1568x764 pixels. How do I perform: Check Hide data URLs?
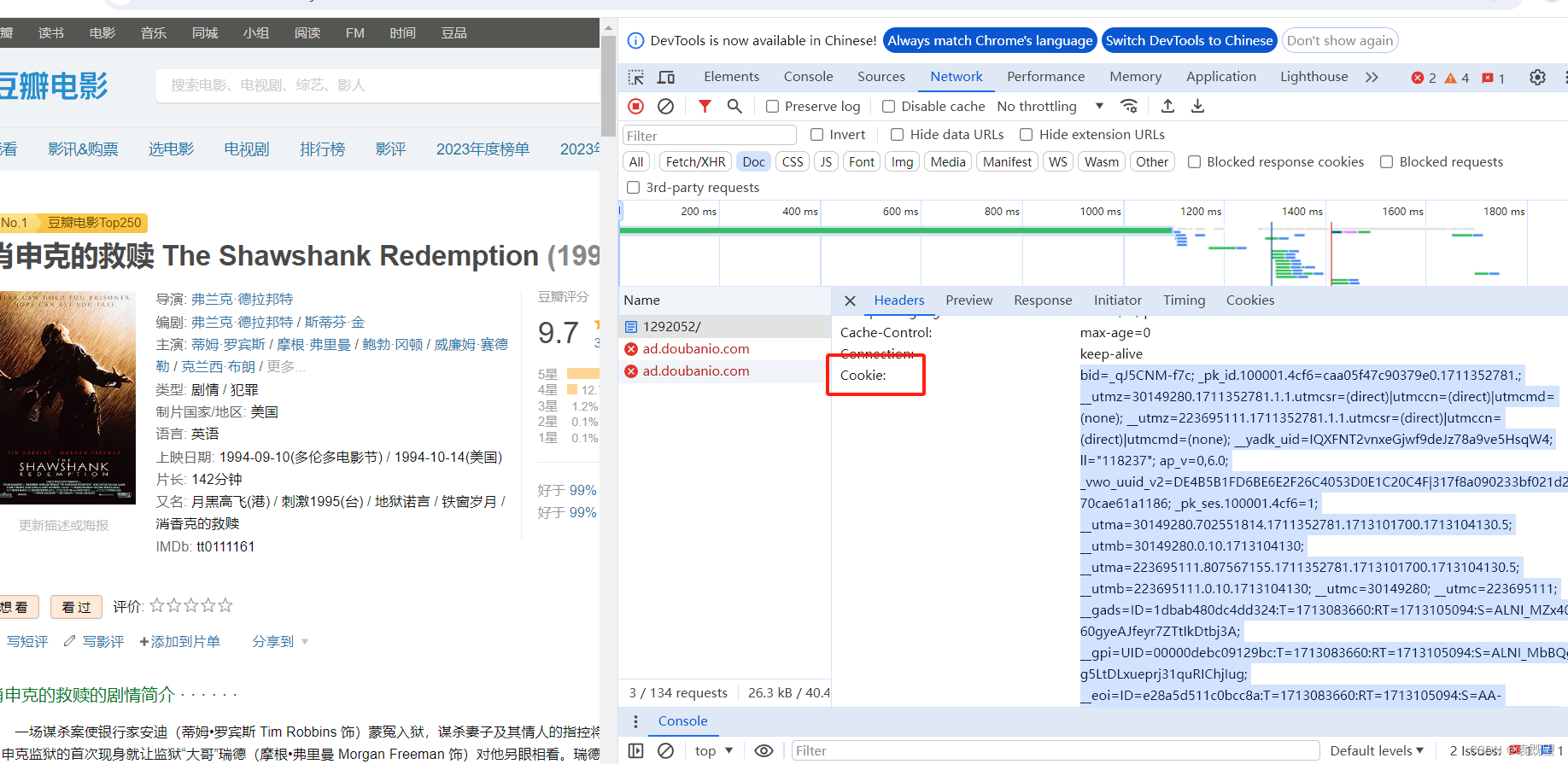(x=897, y=134)
